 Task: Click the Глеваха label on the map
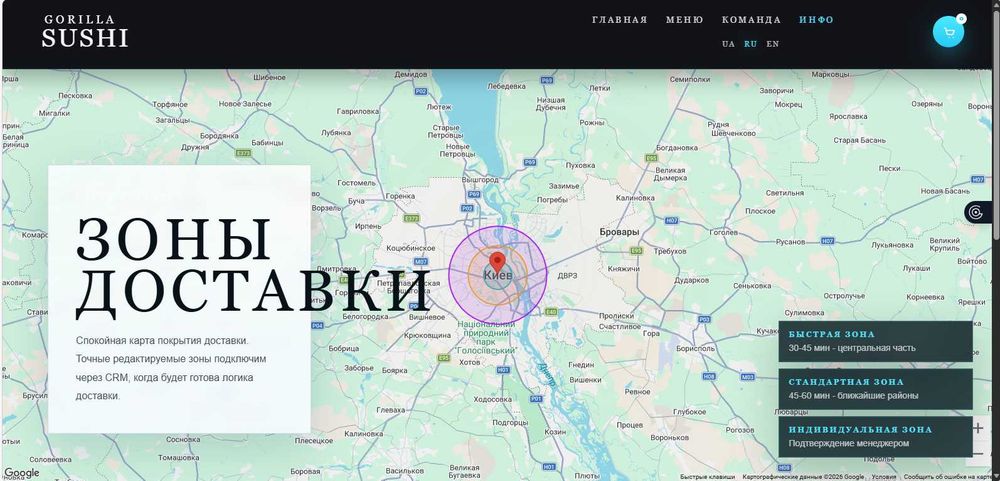pos(391,410)
